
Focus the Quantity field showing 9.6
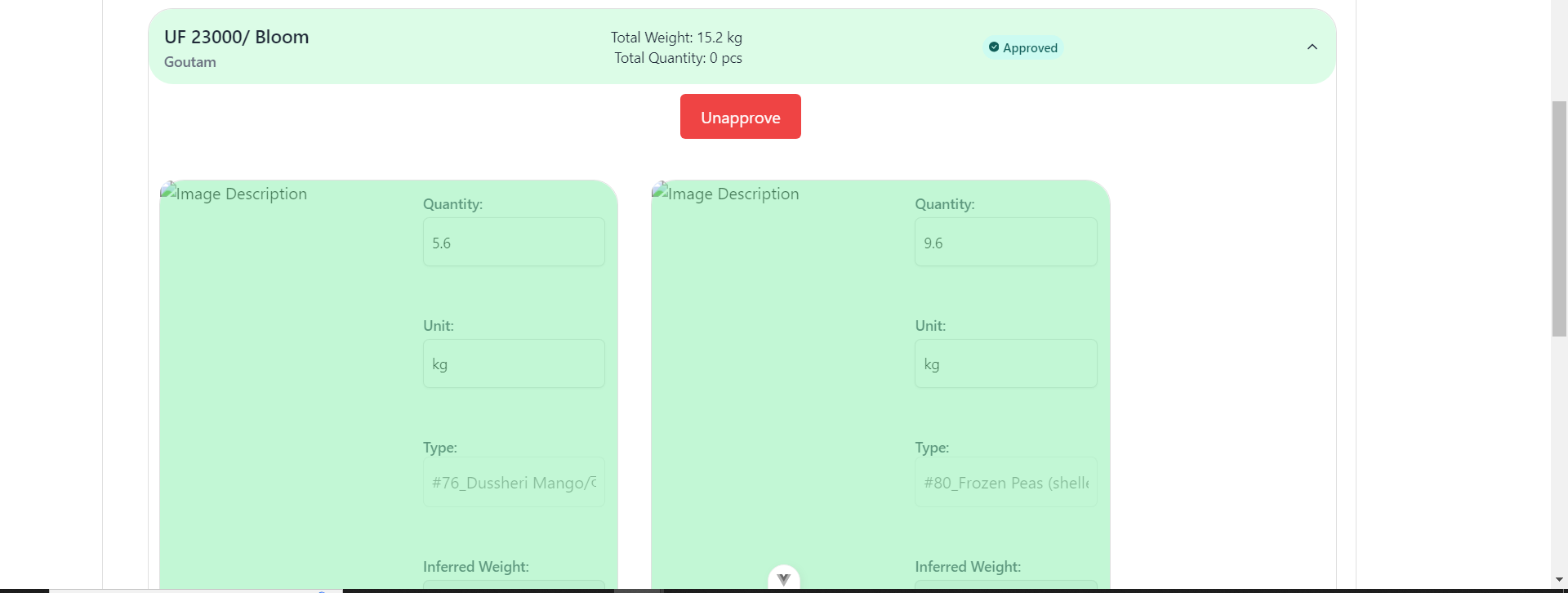pyautogui.click(x=1005, y=243)
